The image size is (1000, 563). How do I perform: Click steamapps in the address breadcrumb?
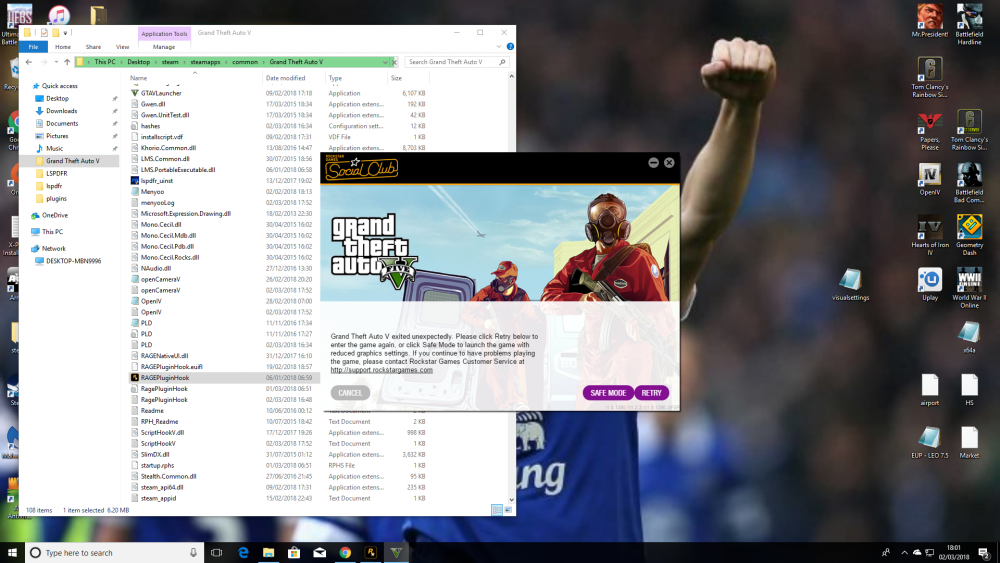pos(205,62)
